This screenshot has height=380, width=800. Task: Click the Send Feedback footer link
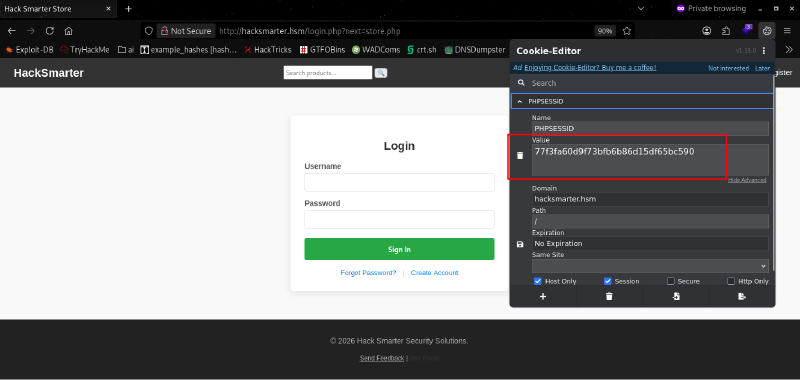tap(382, 358)
